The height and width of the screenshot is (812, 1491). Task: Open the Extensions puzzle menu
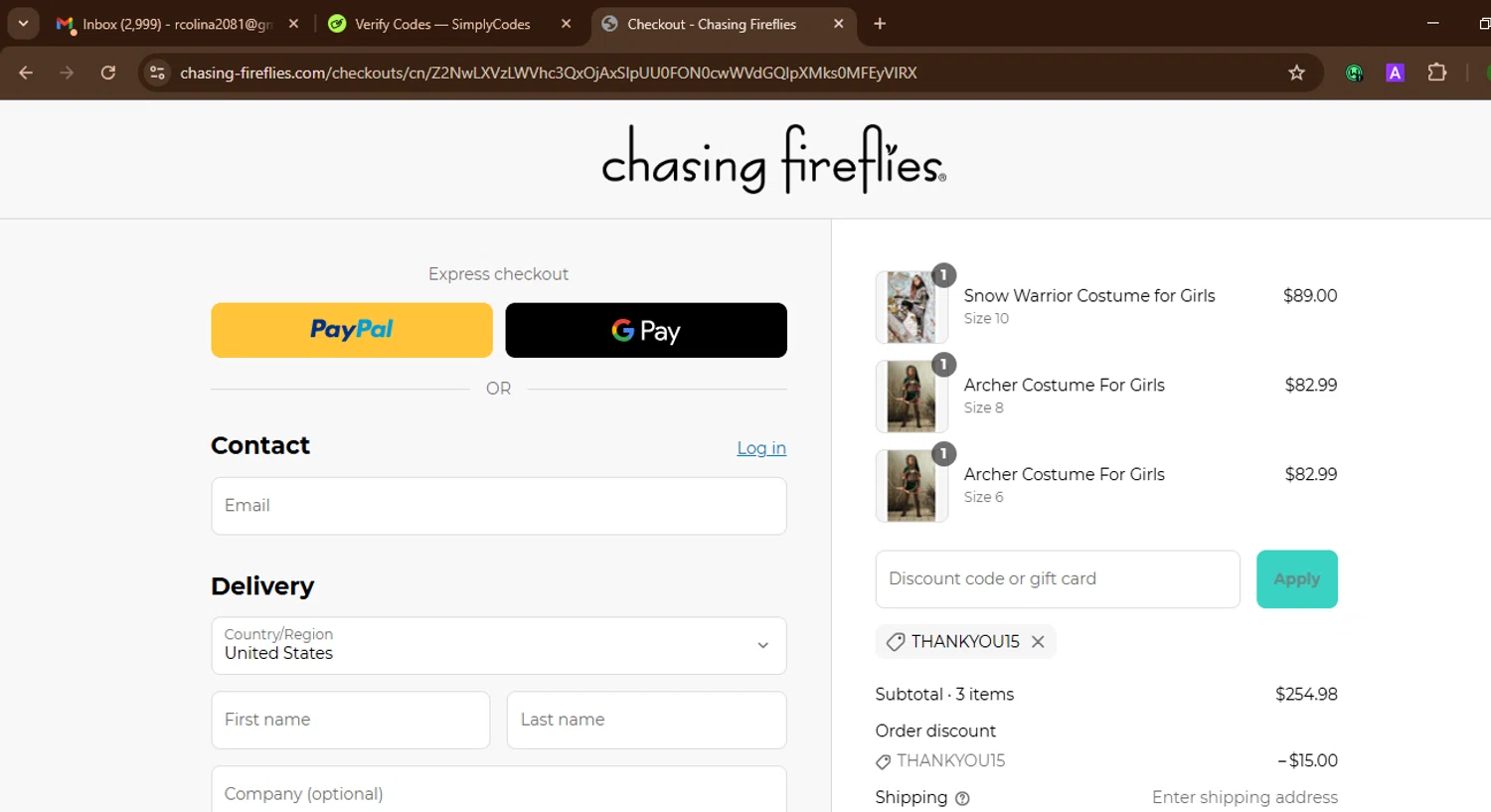1436,73
